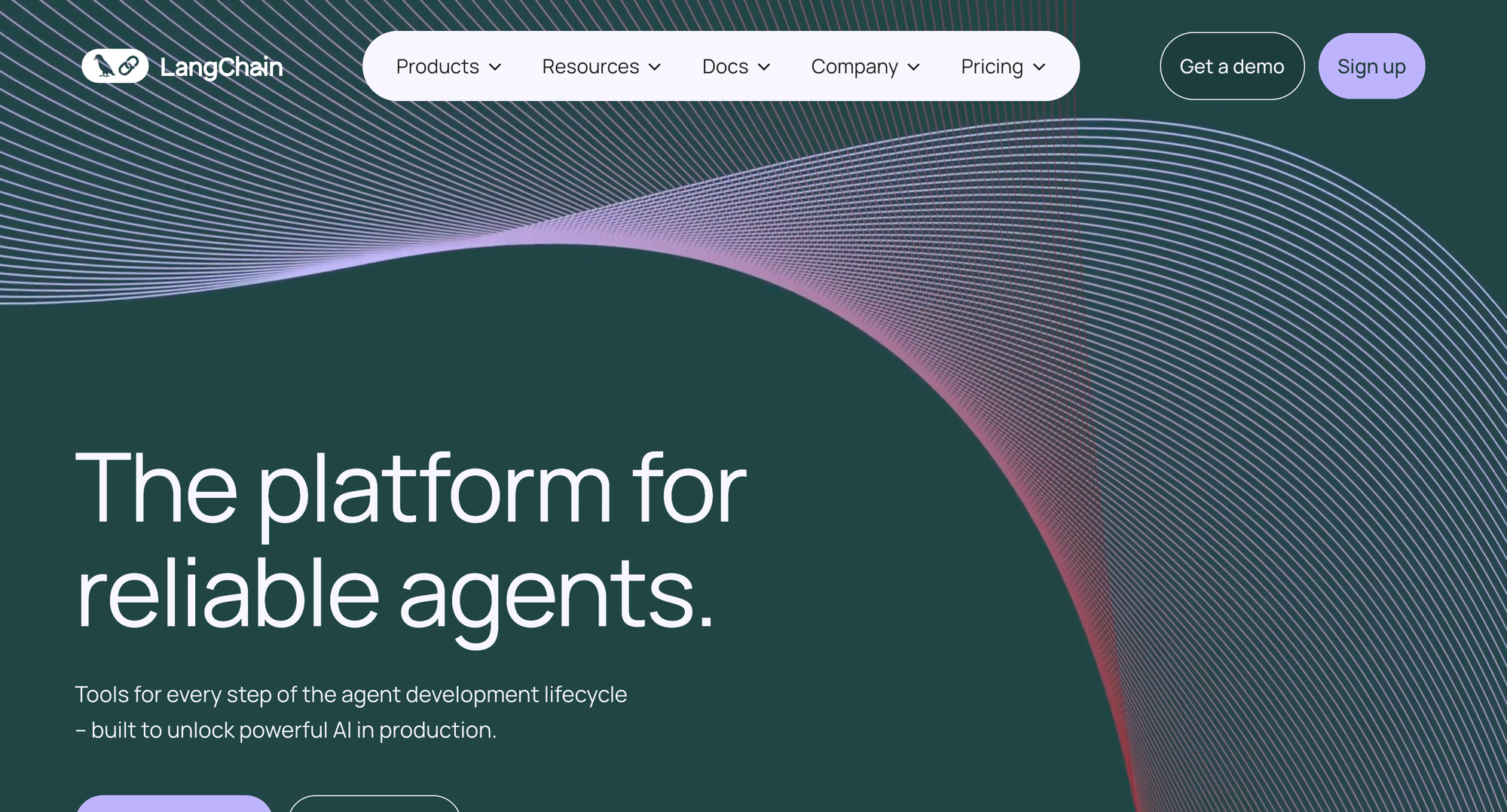Expand the chevron next to Products
Screen dimensions: 1507x812
coord(495,67)
